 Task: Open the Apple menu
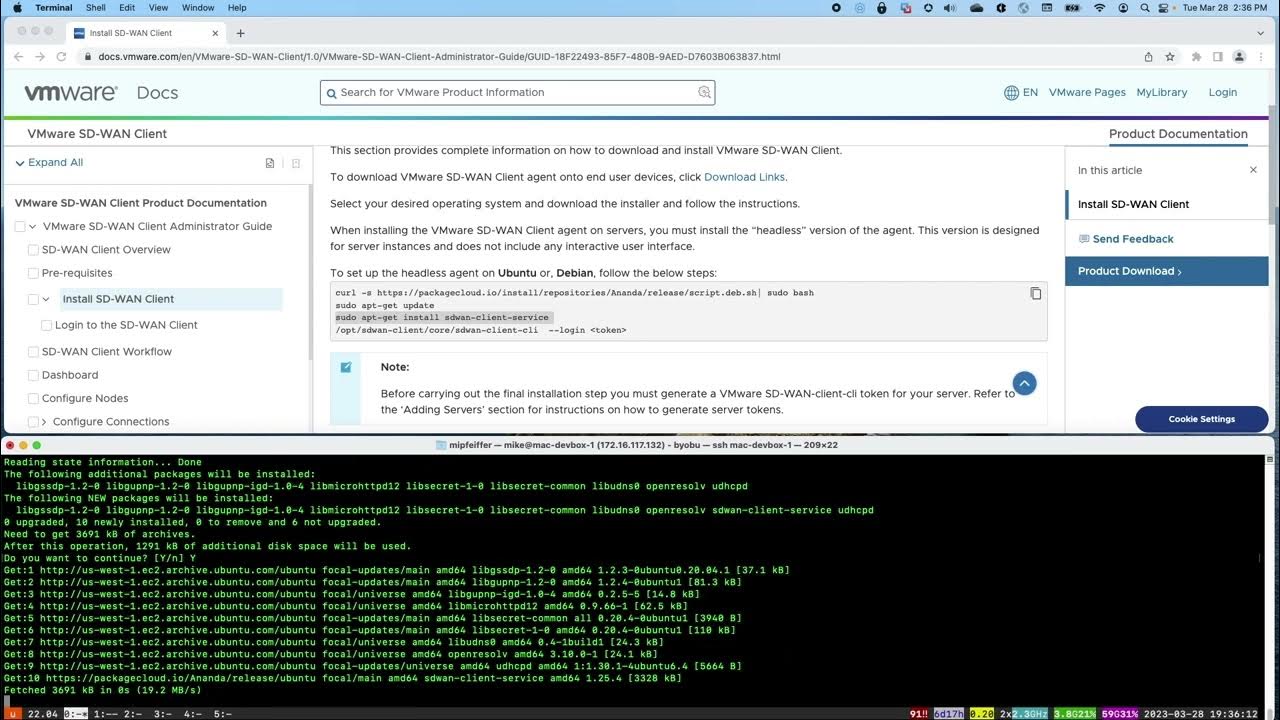tap(17, 8)
